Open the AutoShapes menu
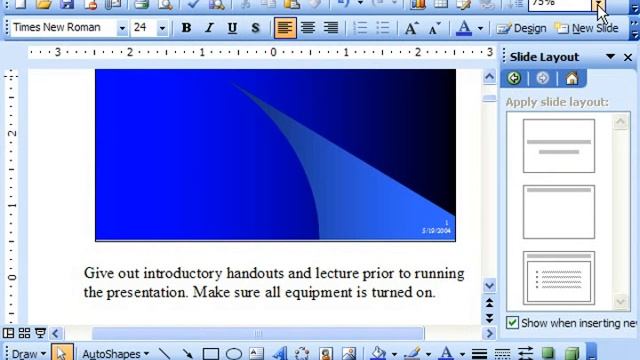The image size is (640, 360). [x=115, y=354]
